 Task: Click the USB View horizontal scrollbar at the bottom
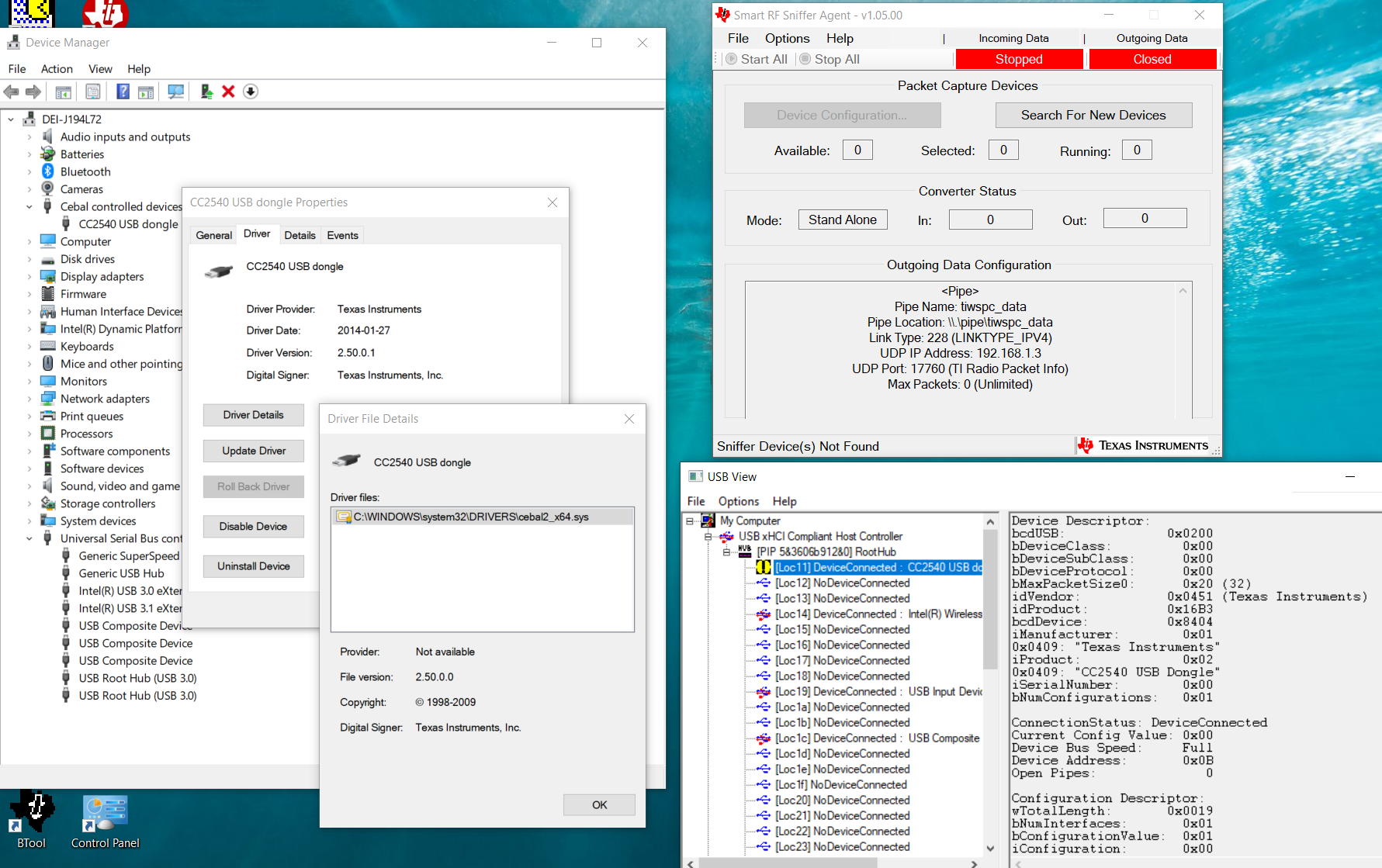(788, 863)
